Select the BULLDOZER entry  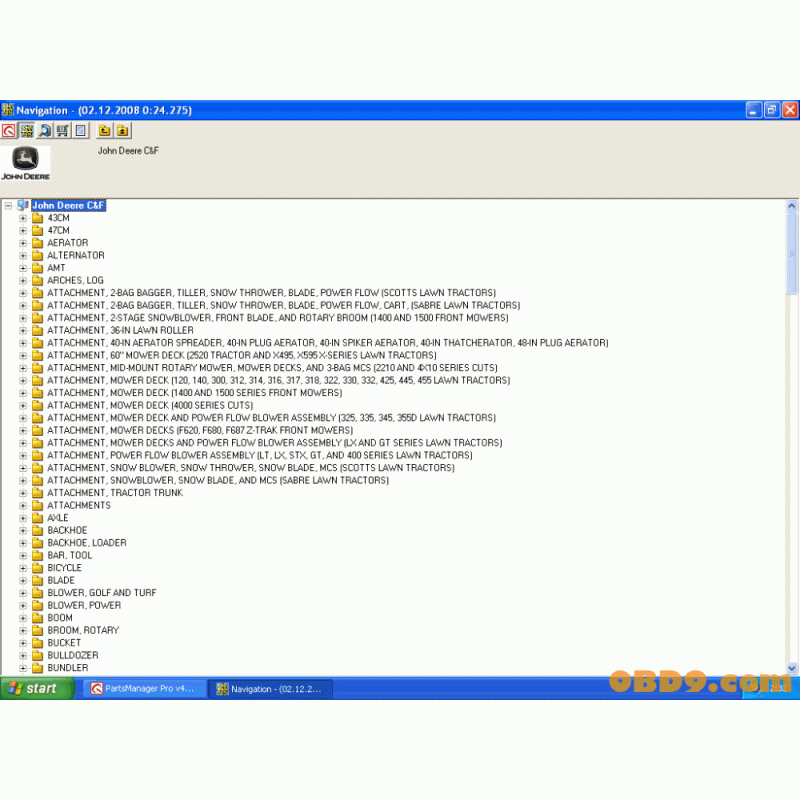(72, 656)
